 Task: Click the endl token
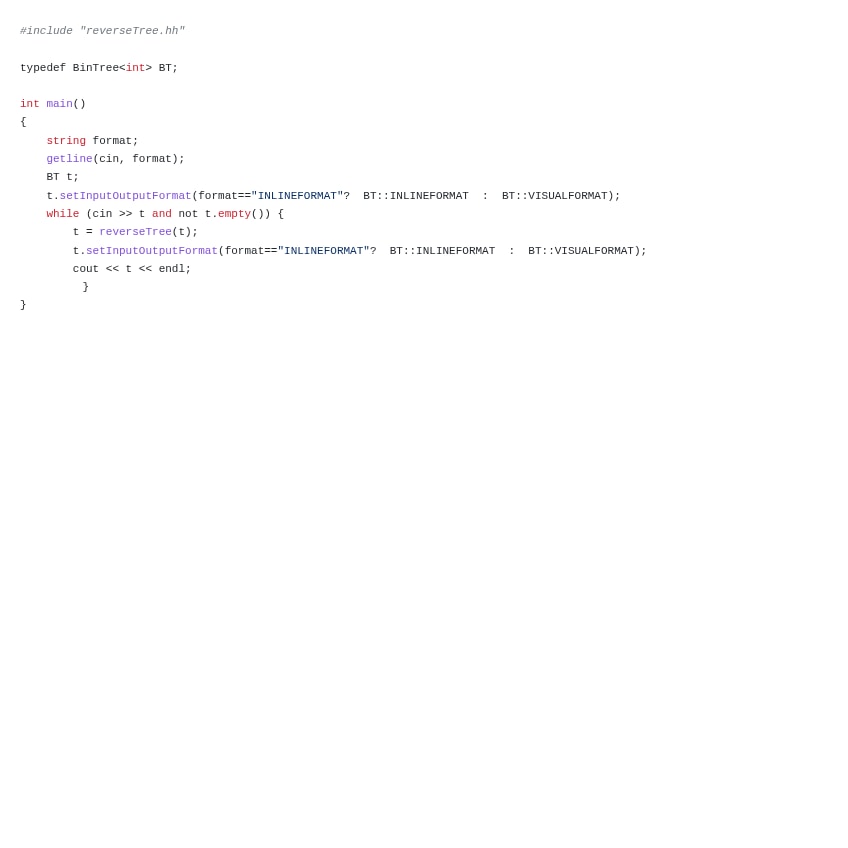(171, 269)
